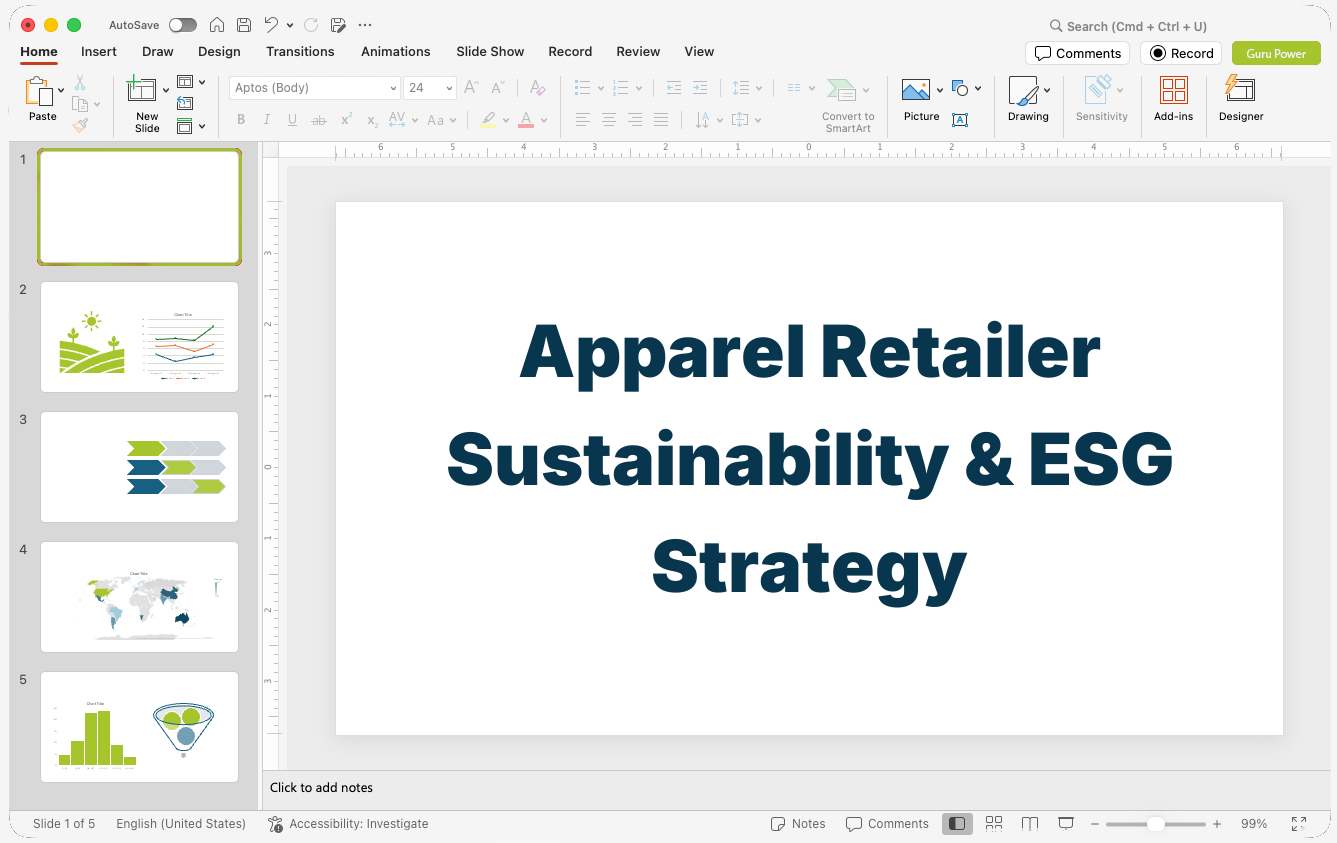The image size is (1337, 843).
Task: Click the font color button
Action: [526, 120]
